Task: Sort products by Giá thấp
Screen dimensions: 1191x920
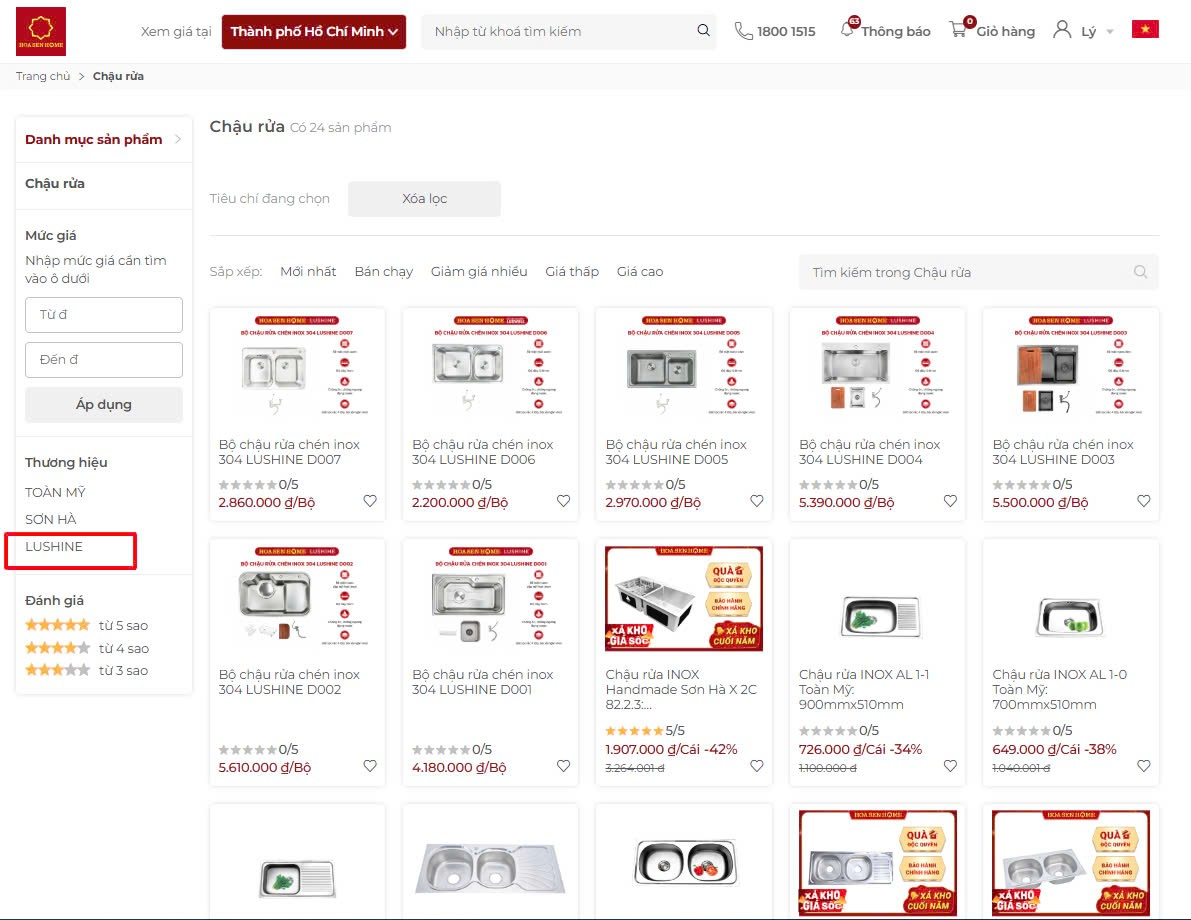Action: [572, 272]
